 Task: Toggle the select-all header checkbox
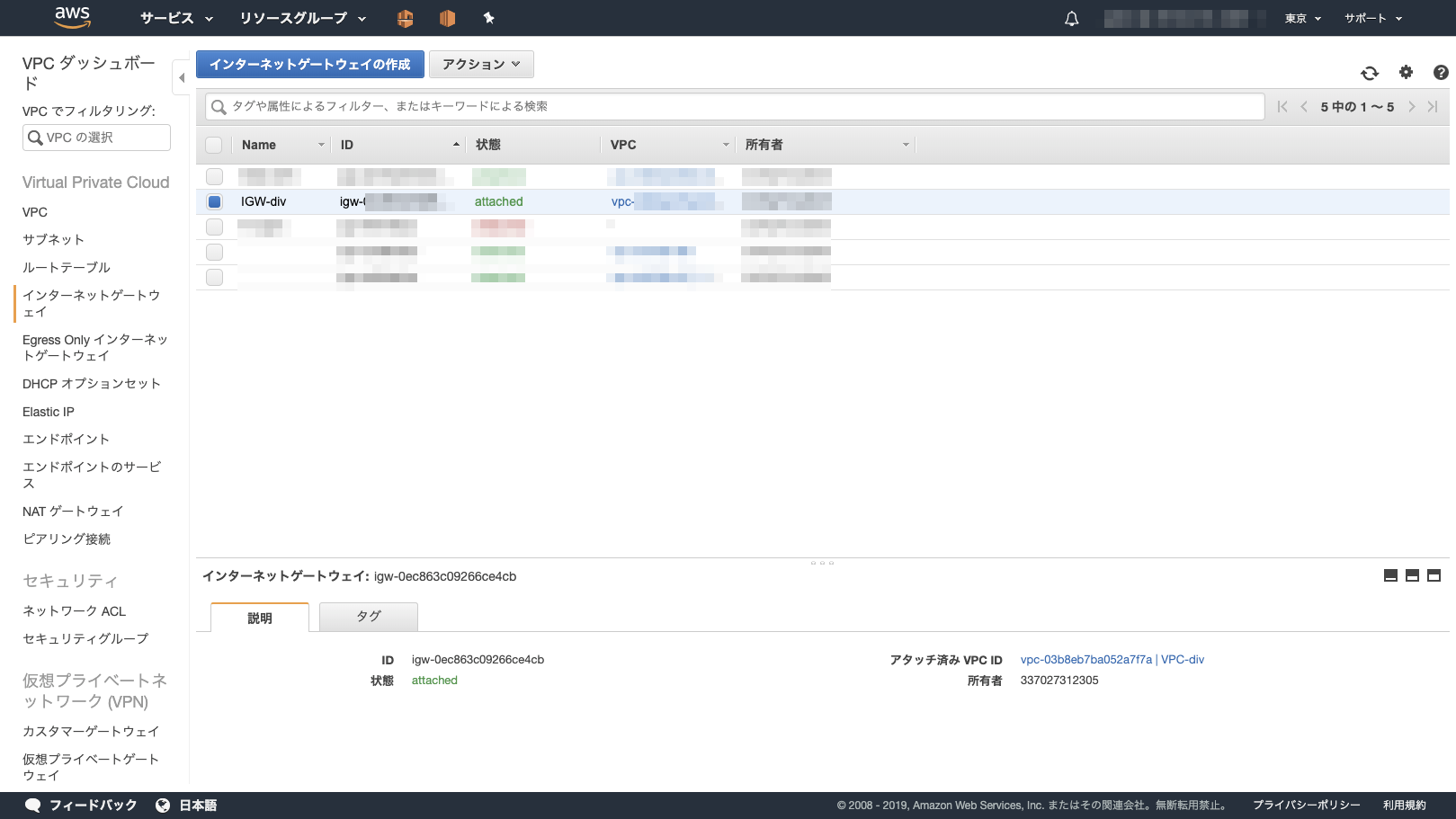(214, 145)
